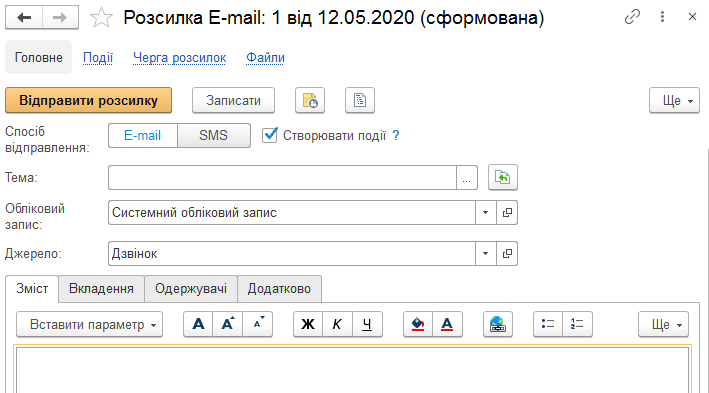Toggle the Створювати події checkbox
709x393 pixels.
tap(269, 135)
